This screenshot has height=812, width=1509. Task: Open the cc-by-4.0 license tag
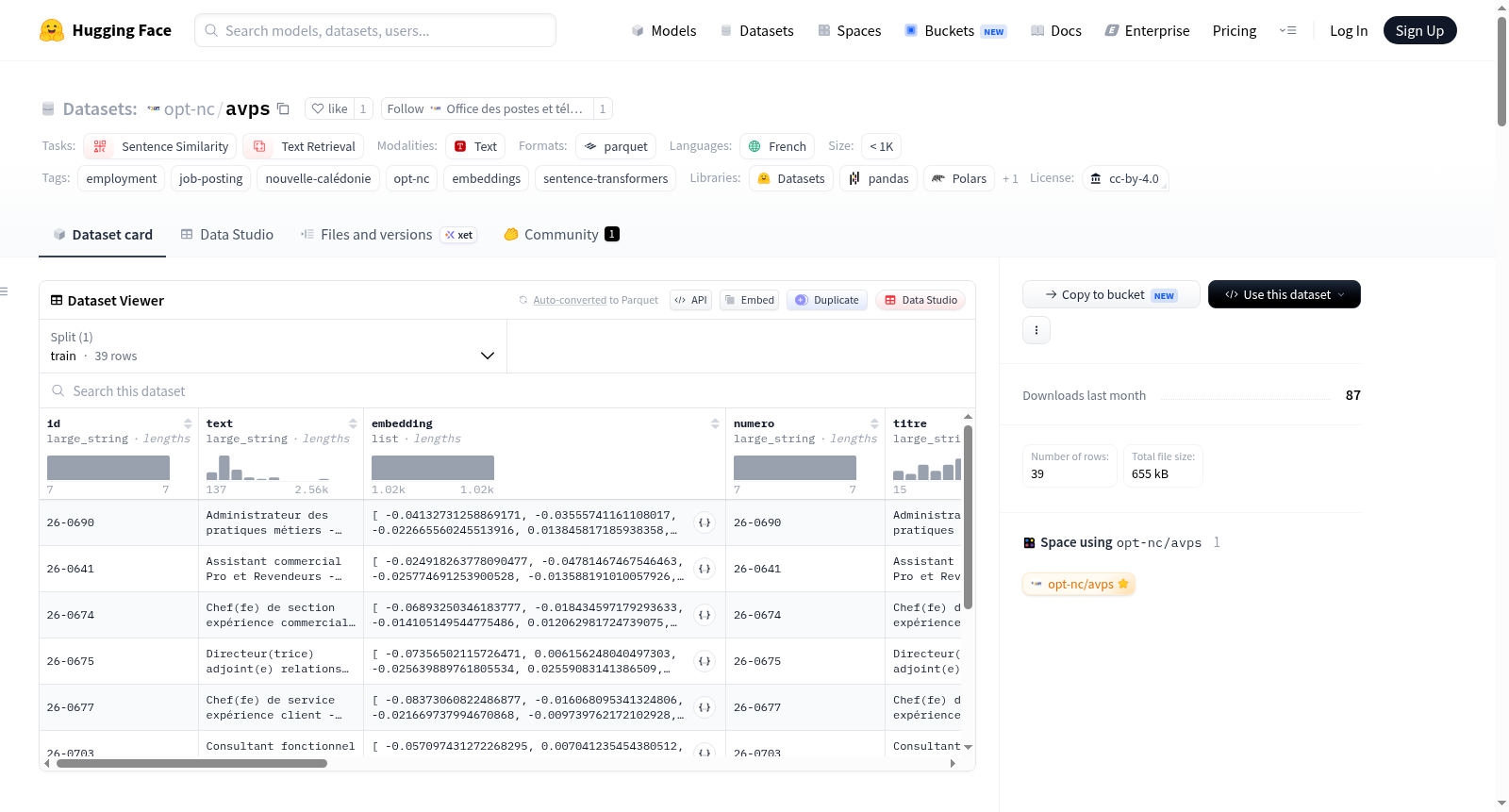tap(1125, 178)
